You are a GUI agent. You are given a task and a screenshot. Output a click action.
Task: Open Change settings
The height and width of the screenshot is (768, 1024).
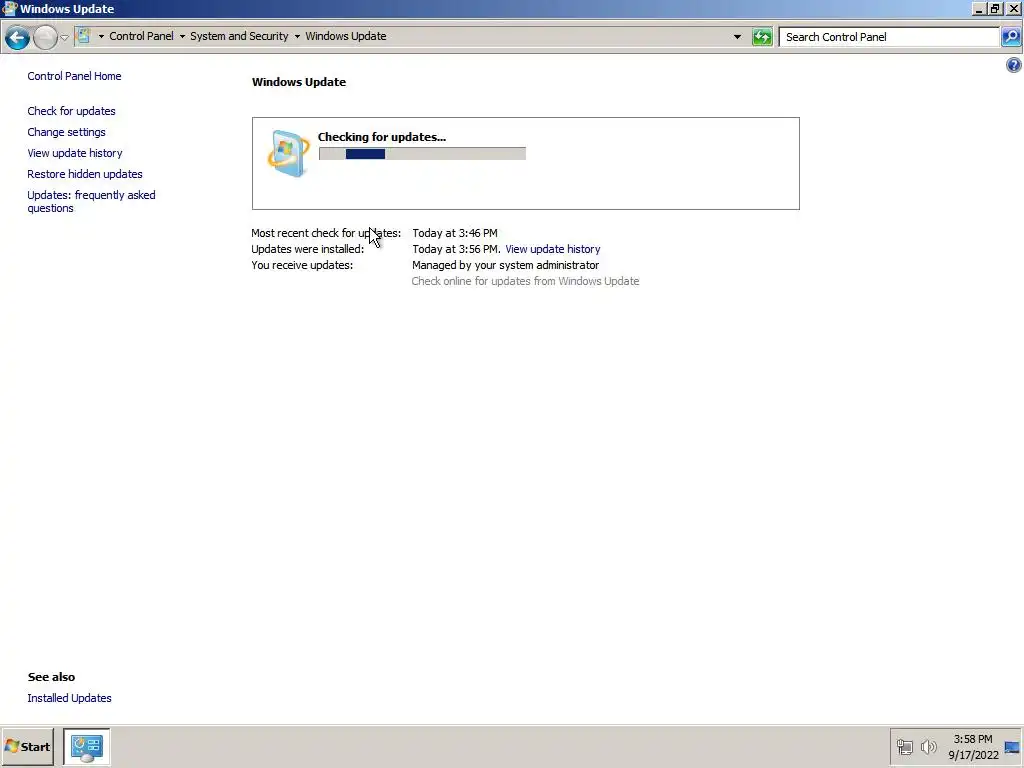tap(67, 132)
